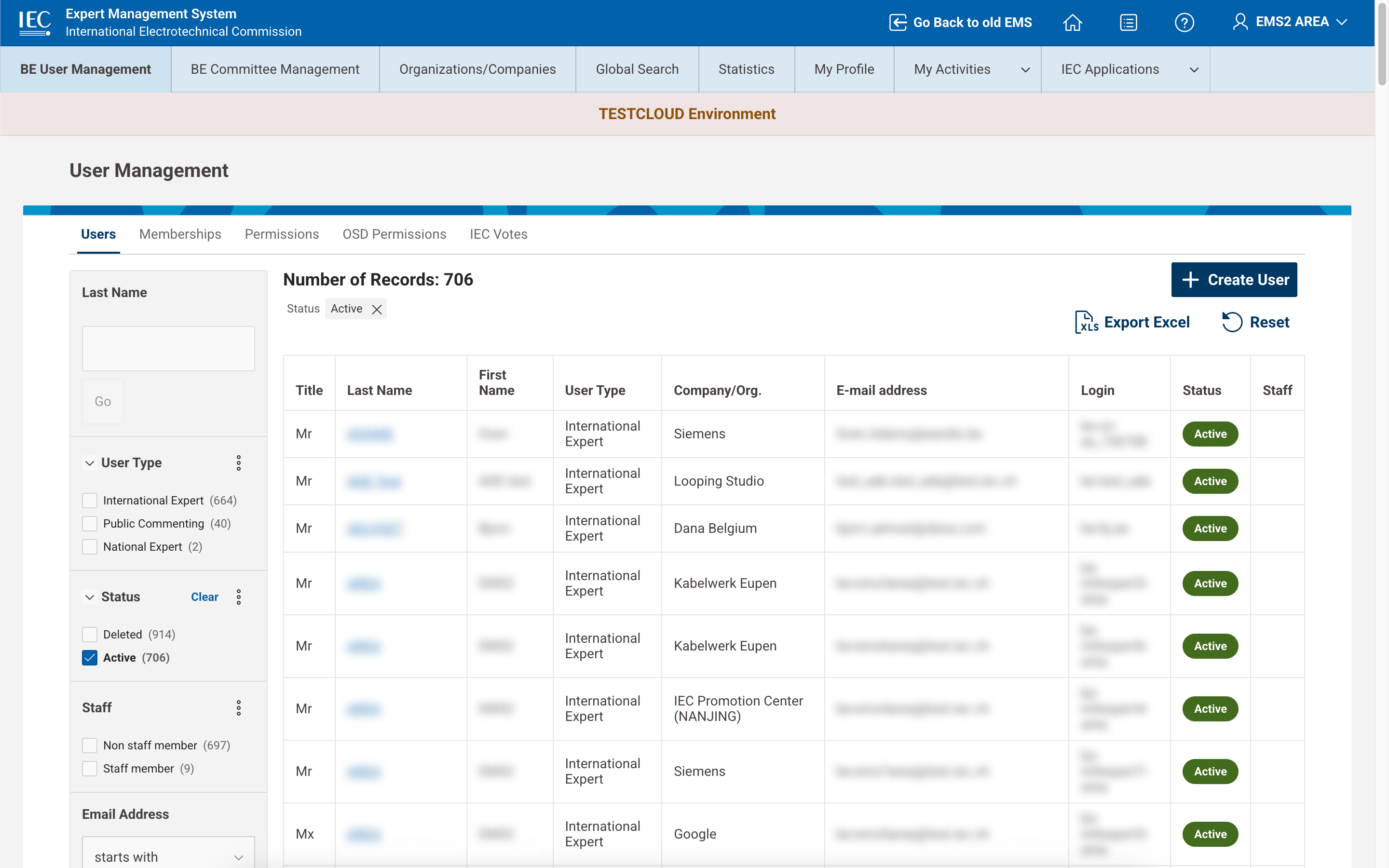Click the Clear link in Status filter
1389x868 pixels.
tap(204, 597)
